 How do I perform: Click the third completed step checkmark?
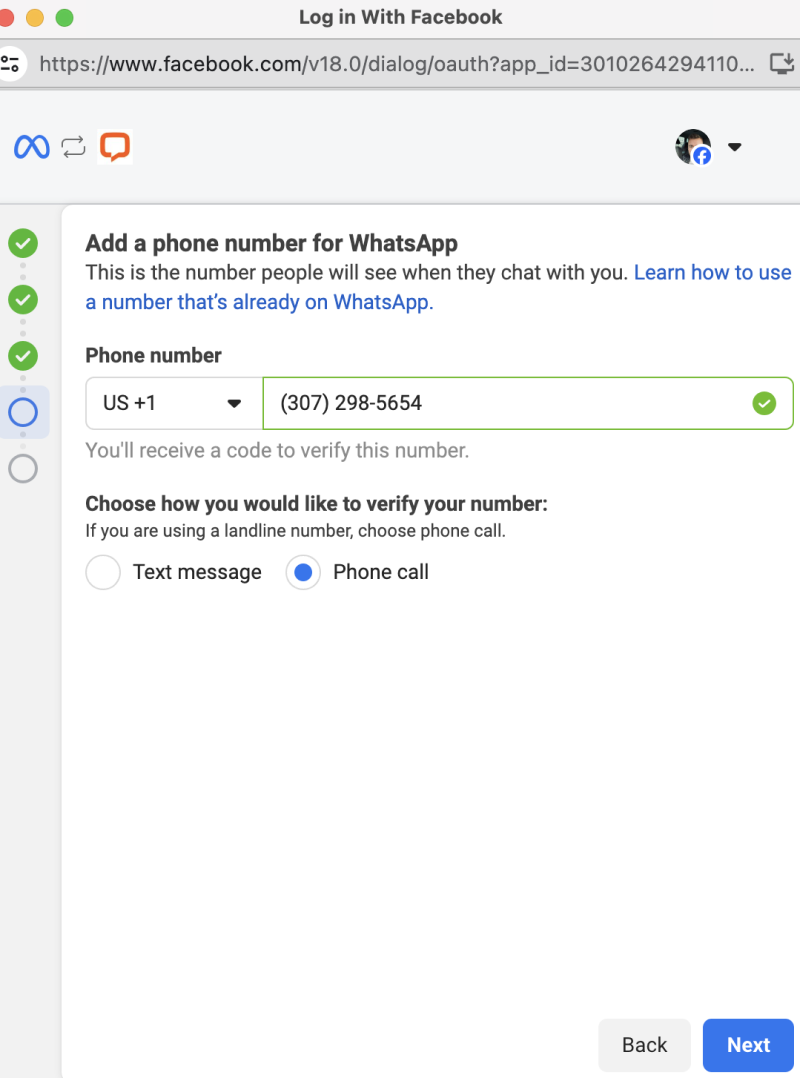[x=23, y=356]
